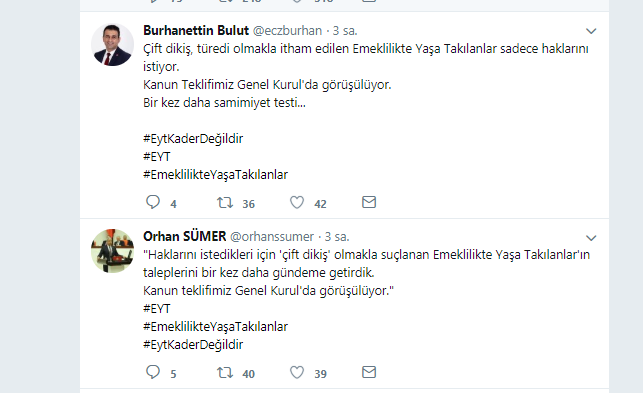
Task: Reply to Burhanettin Bulut's tweet
Action: (153, 202)
